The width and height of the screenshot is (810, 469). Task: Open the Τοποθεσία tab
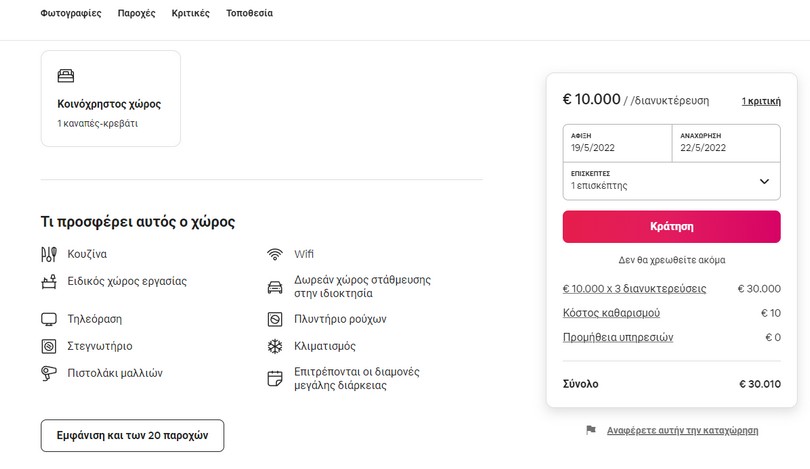coord(249,14)
